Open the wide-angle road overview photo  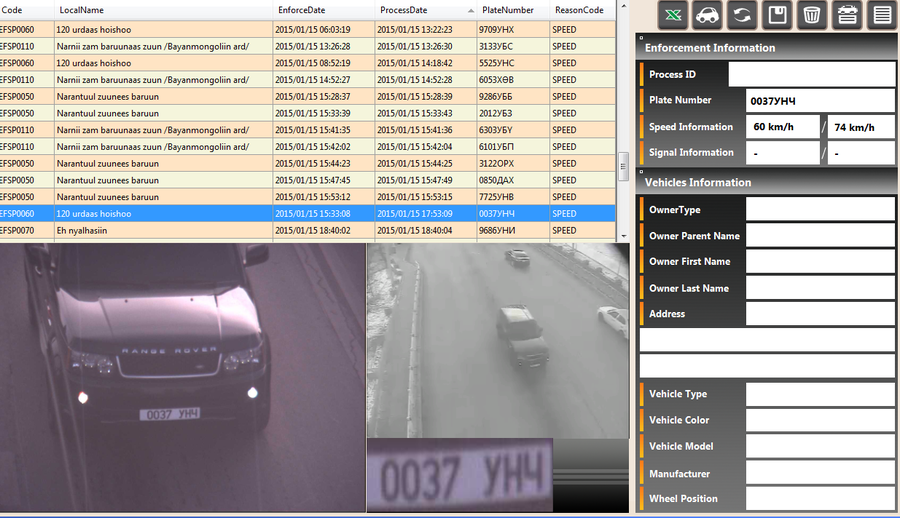(498, 341)
